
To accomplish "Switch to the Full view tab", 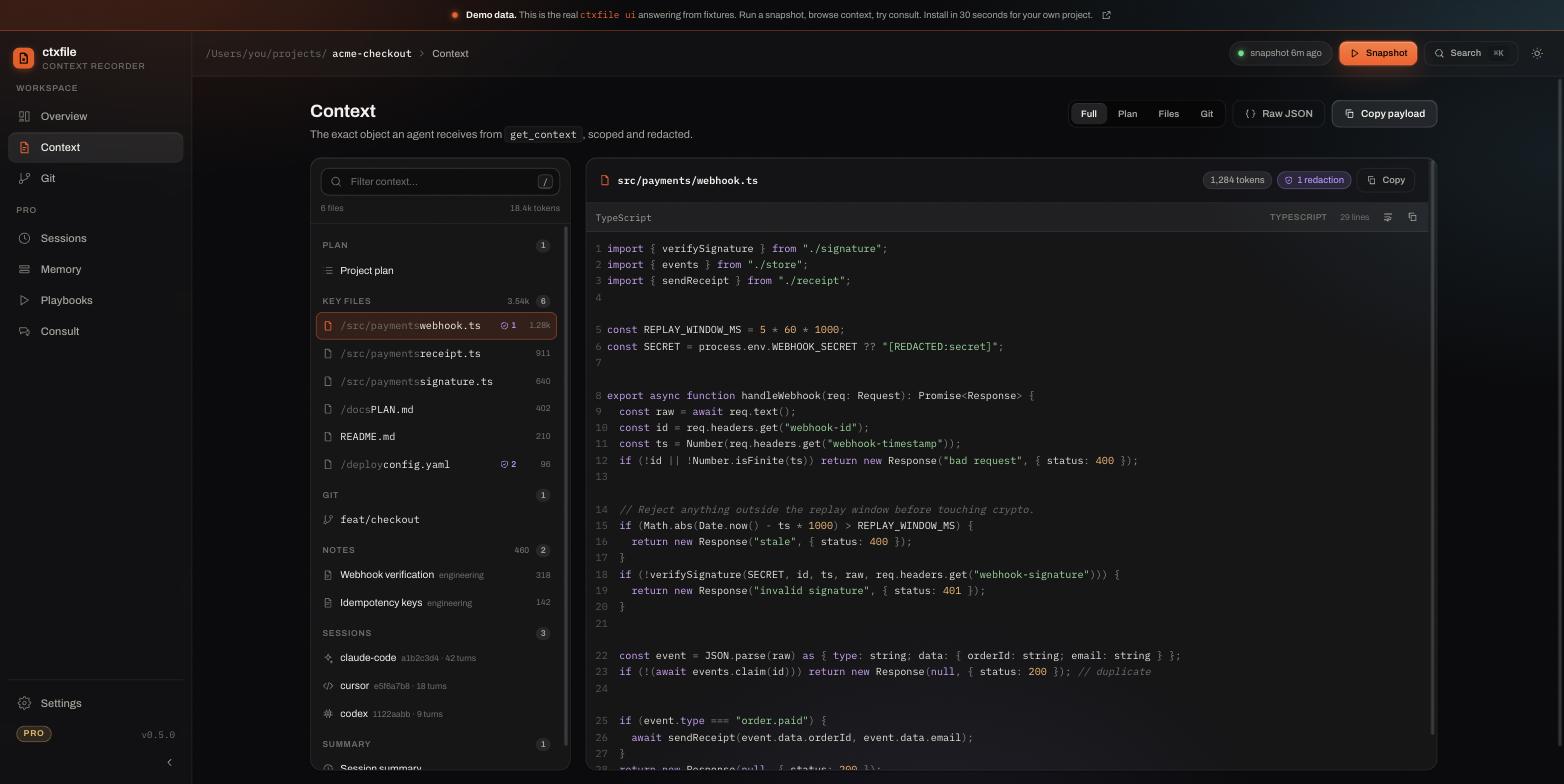I will pos(1089,114).
